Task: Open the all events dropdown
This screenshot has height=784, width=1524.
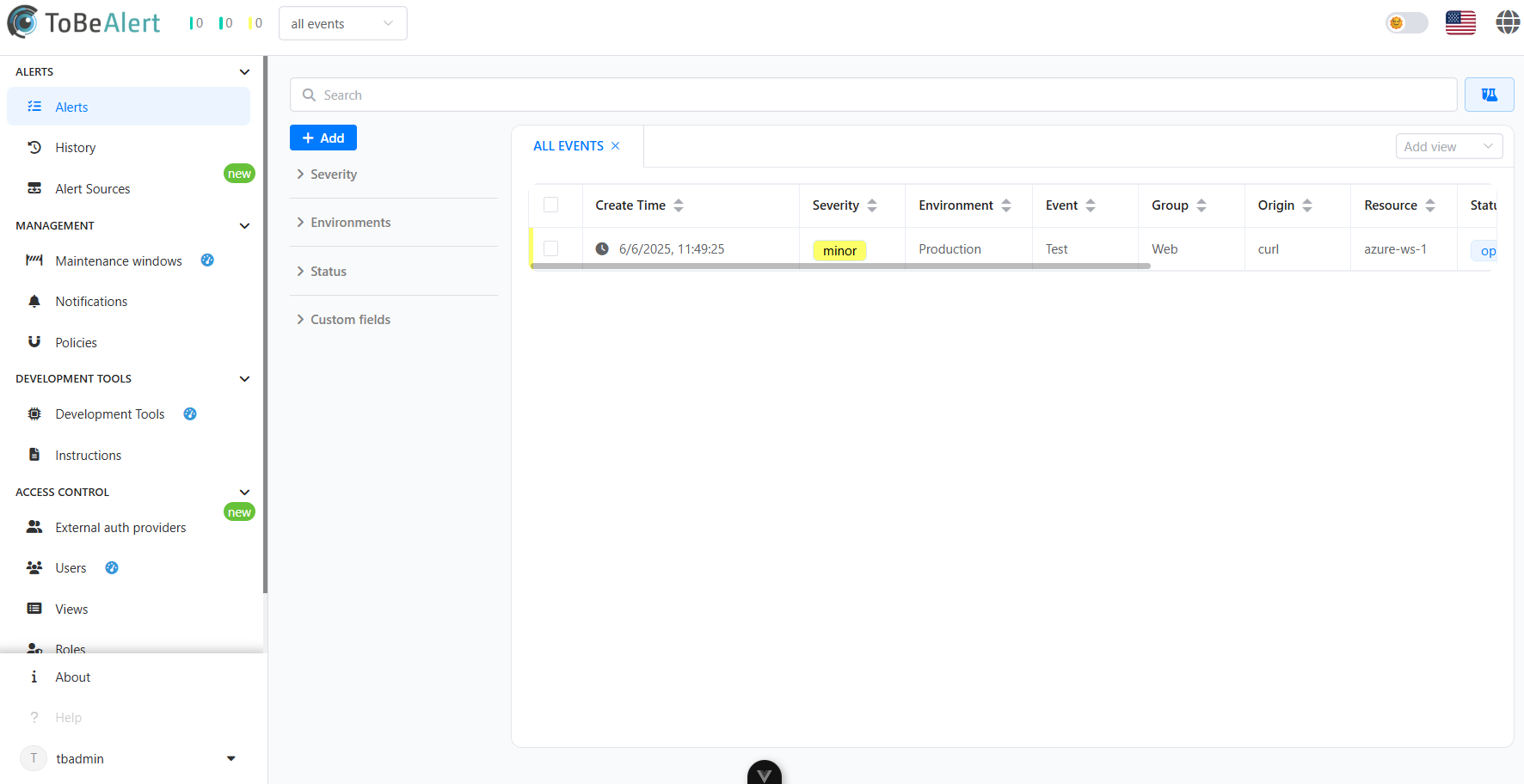Action: (343, 23)
